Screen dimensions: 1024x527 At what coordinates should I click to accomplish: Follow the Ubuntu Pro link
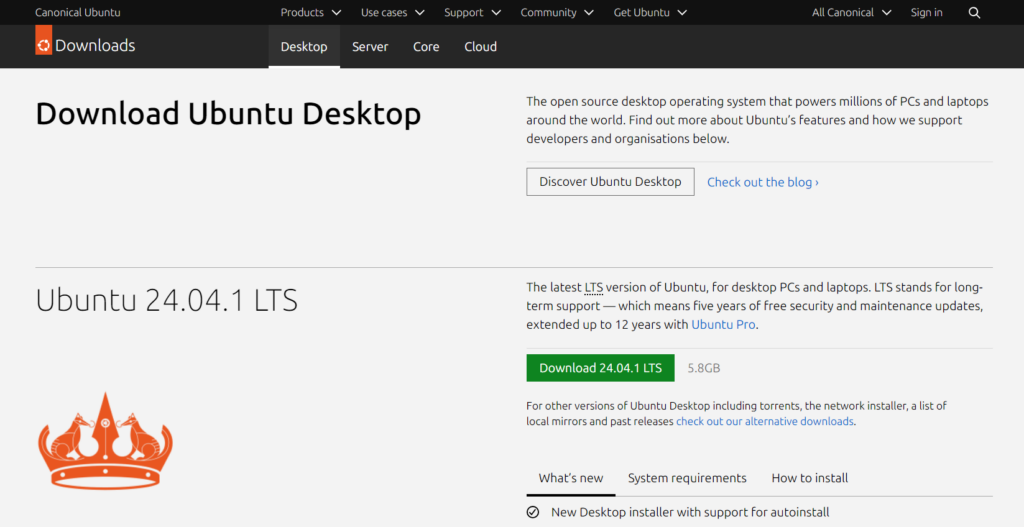point(723,324)
